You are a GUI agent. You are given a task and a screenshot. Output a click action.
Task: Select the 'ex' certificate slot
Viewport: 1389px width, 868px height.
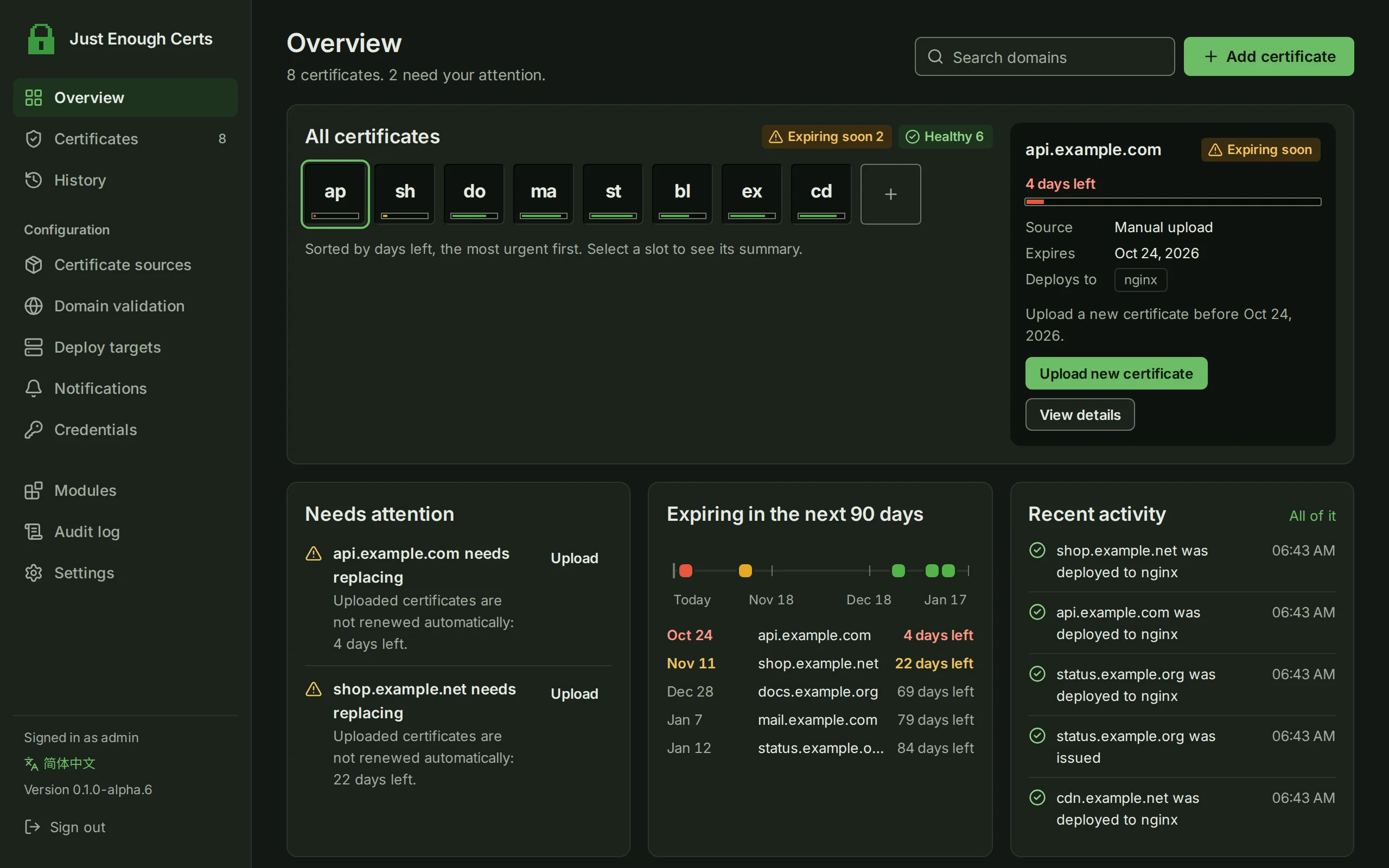pyautogui.click(x=752, y=194)
